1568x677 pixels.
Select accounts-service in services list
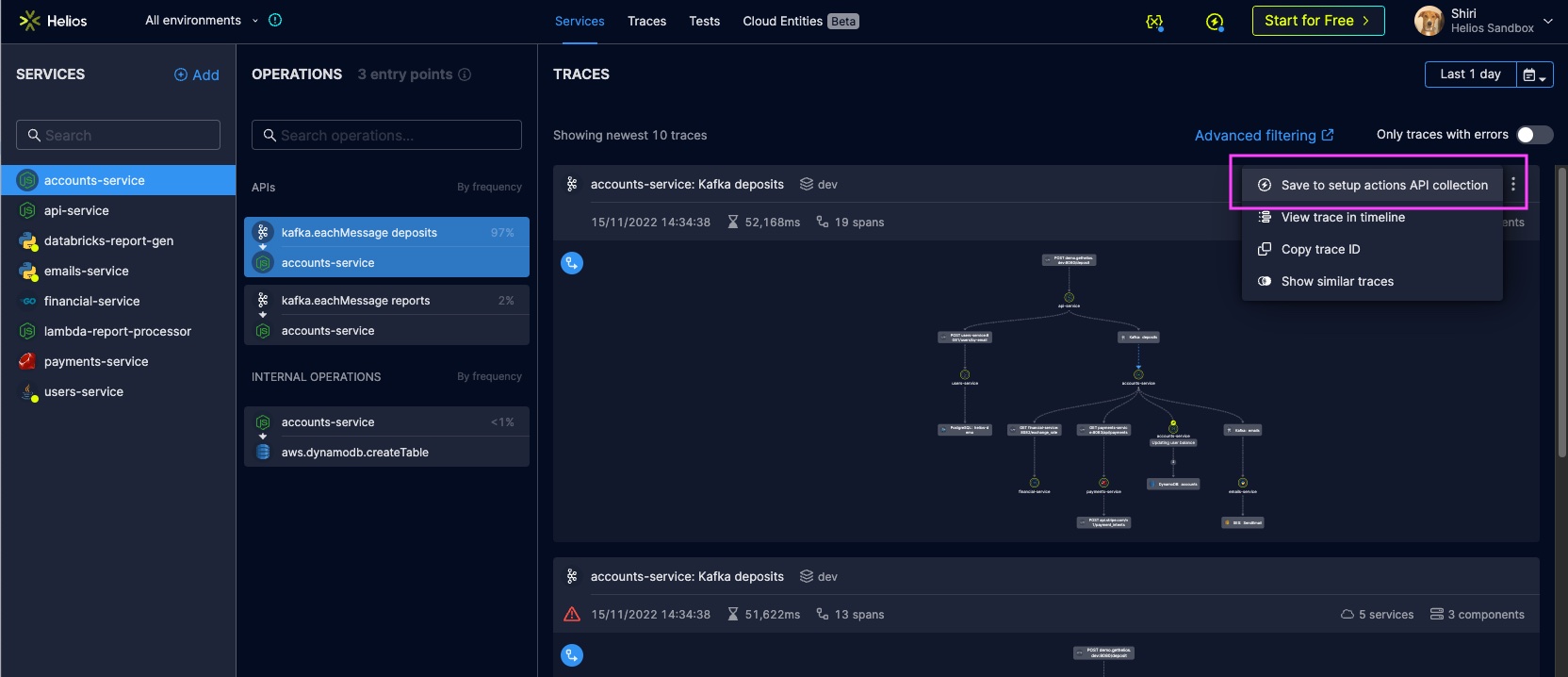click(118, 180)
